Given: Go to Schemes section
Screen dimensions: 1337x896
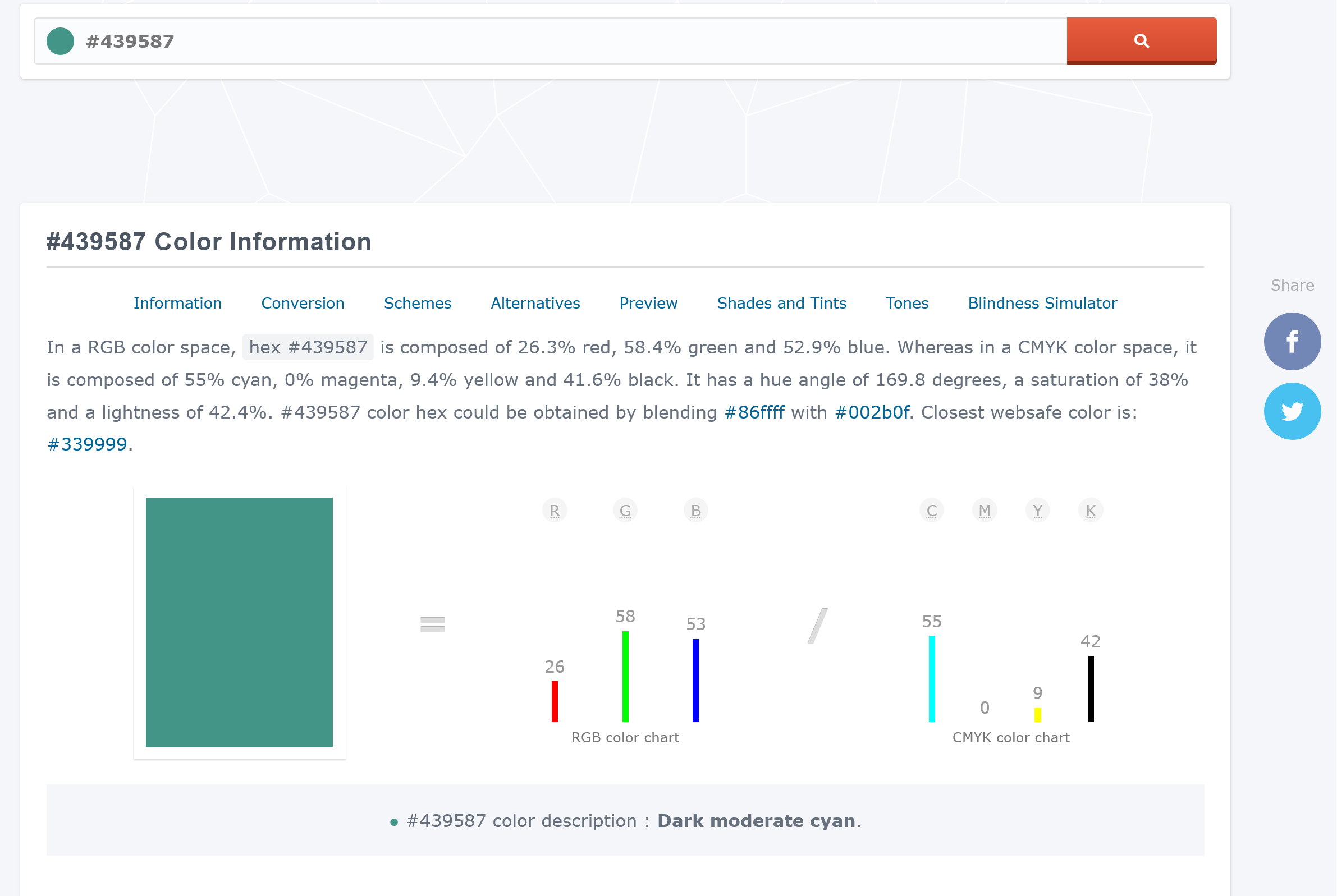Looking at the screenshot, I should (x=417, y=304).
